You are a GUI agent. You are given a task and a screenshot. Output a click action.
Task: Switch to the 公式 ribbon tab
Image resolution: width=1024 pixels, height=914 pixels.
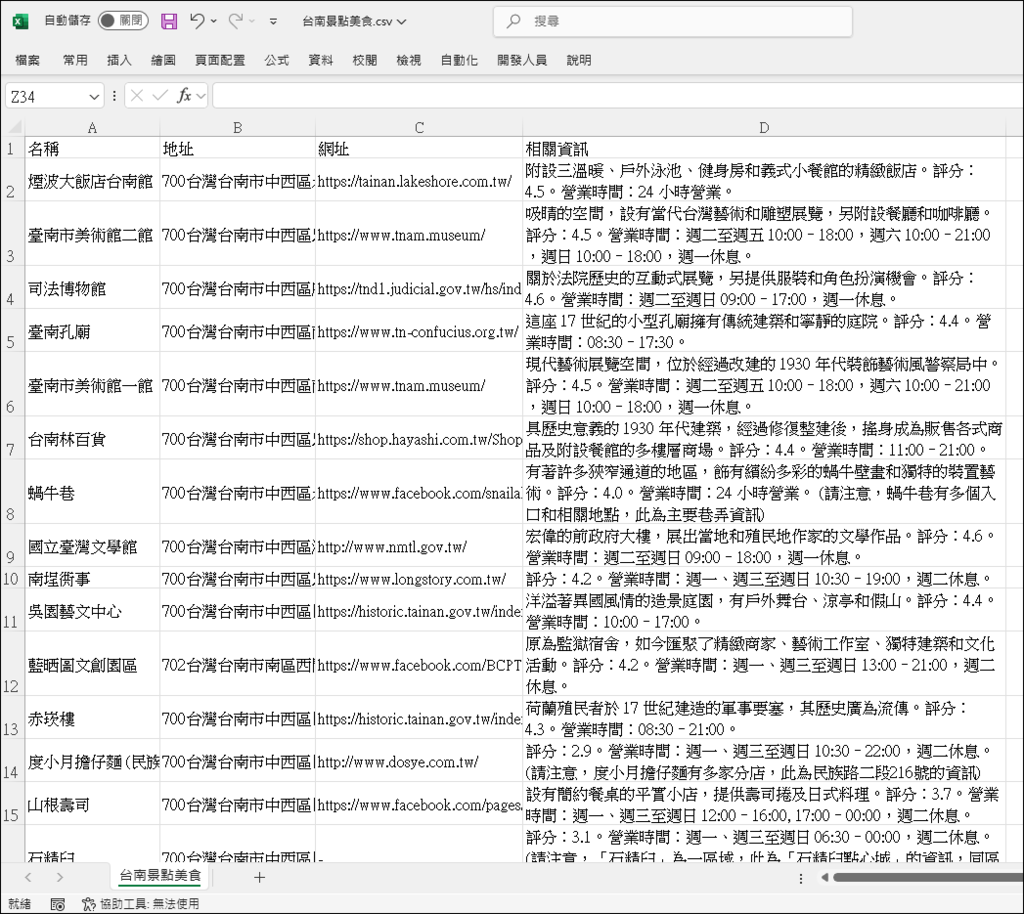[x=277, y=60]
